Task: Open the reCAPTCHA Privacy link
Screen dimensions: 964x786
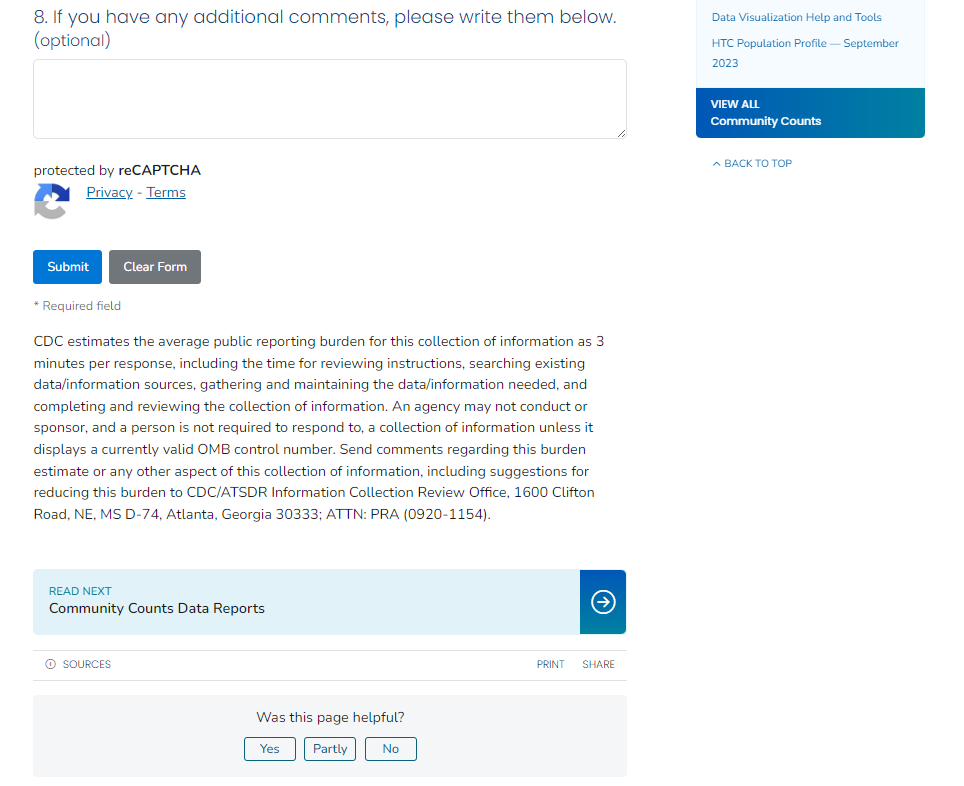Action: pyautogui.click(x=109, y=193)
